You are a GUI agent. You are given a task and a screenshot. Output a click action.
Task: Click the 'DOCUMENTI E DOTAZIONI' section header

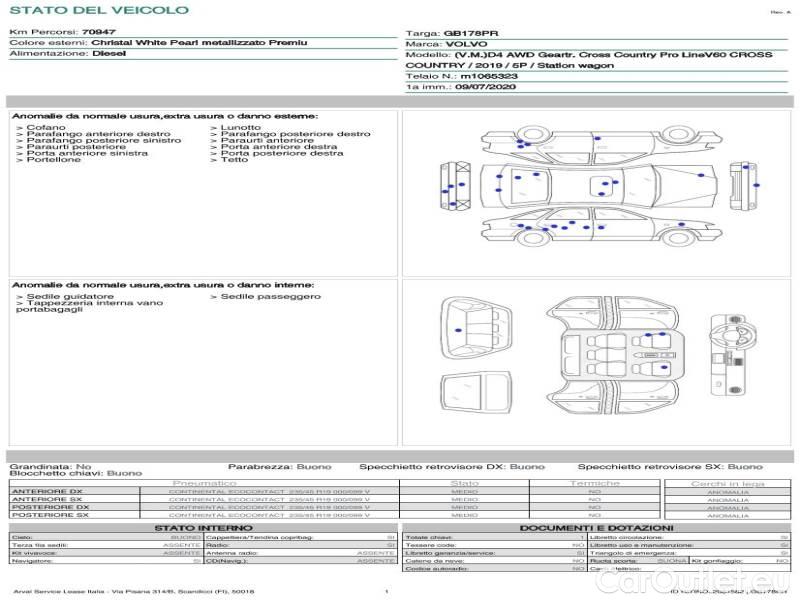click(x=596, y=527)
